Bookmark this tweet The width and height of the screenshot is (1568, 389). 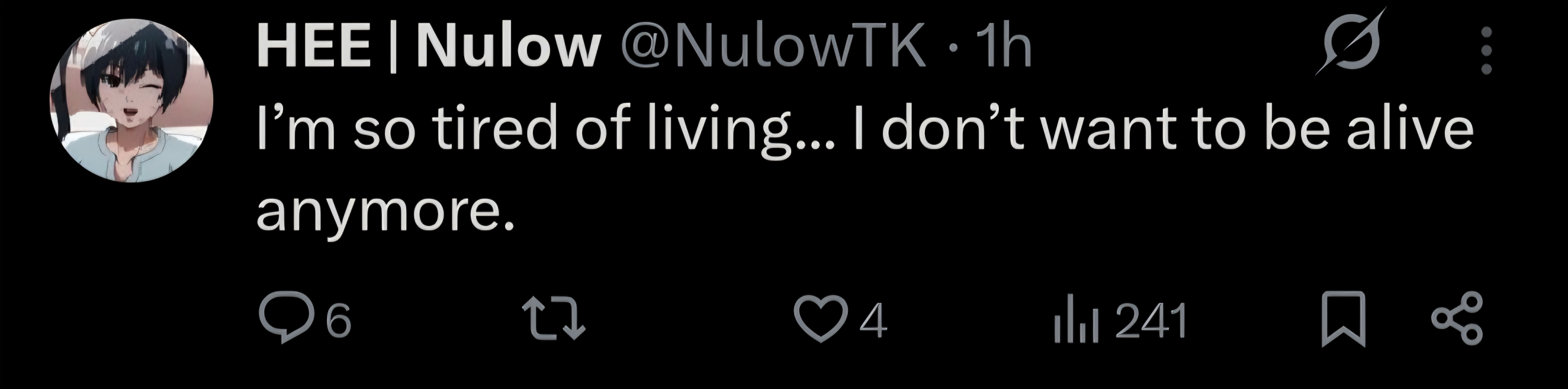coord(1343,319)
